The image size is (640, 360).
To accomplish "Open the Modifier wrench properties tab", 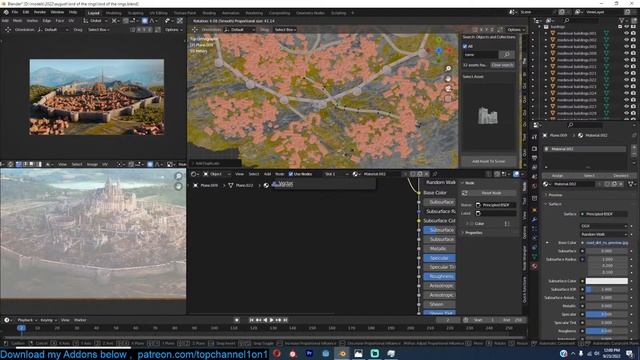I will point(534,220).
